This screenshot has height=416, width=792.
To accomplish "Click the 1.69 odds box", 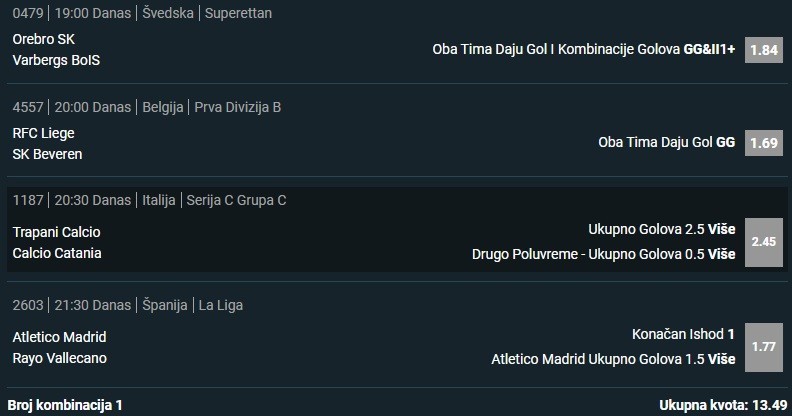I will coord(763,143).
